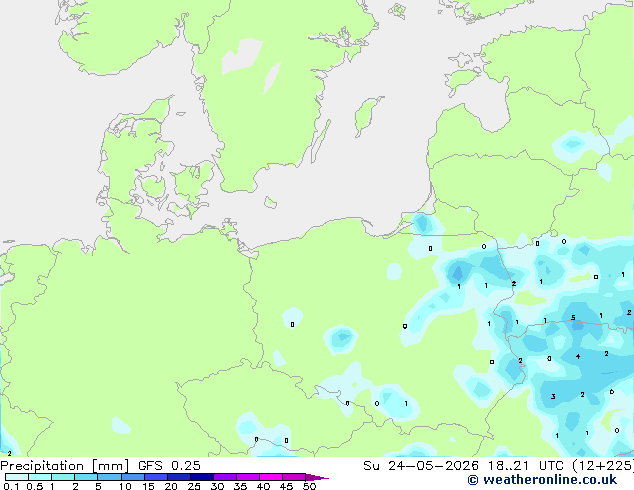This screenshot has width=634, height=490.
Task: Click the 0.1–0.5 mm palest legend swatch
Action: (17, 477)
